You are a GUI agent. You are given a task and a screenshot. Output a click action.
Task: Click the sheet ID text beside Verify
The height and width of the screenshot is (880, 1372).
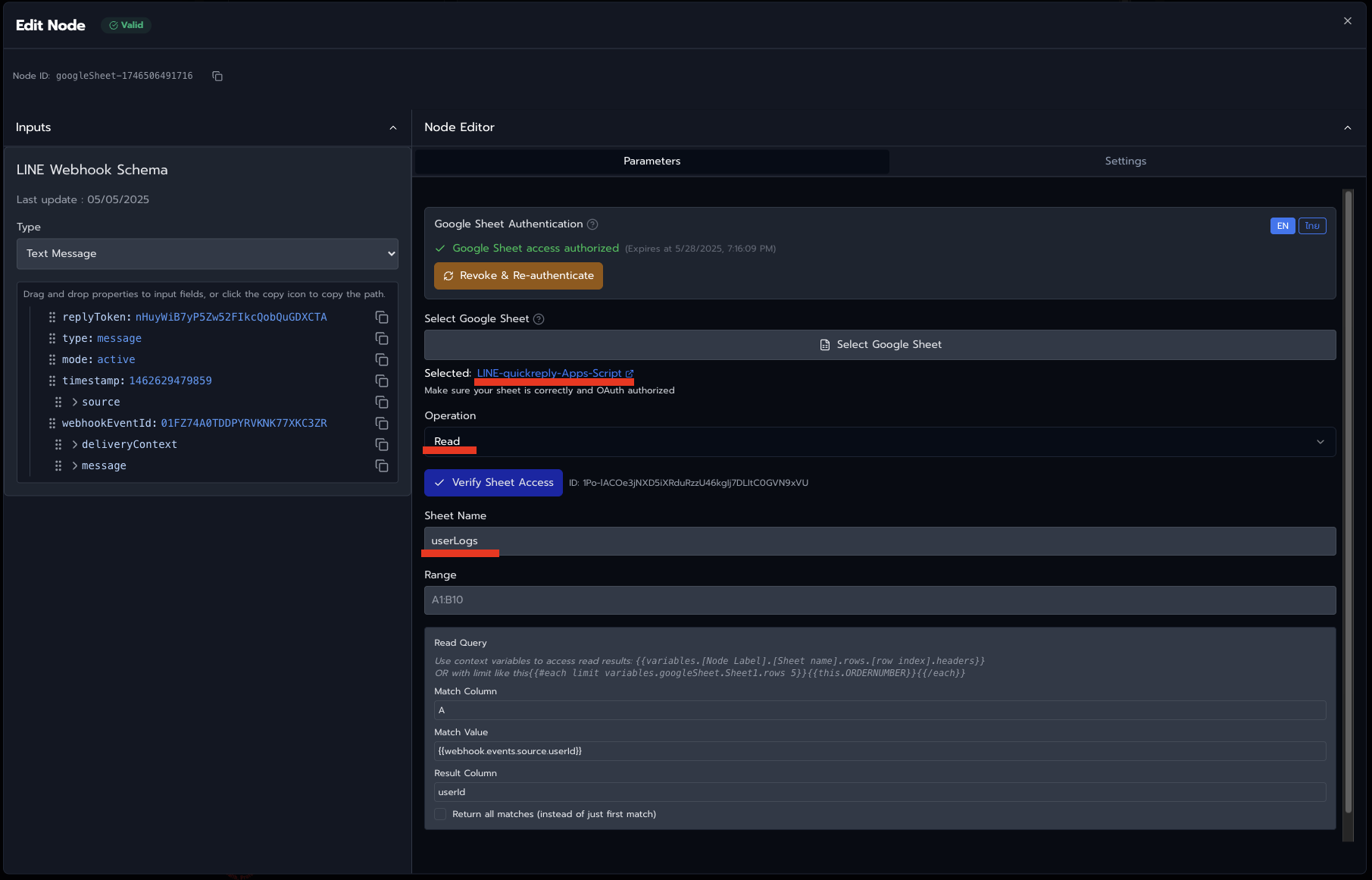point(689,483)
